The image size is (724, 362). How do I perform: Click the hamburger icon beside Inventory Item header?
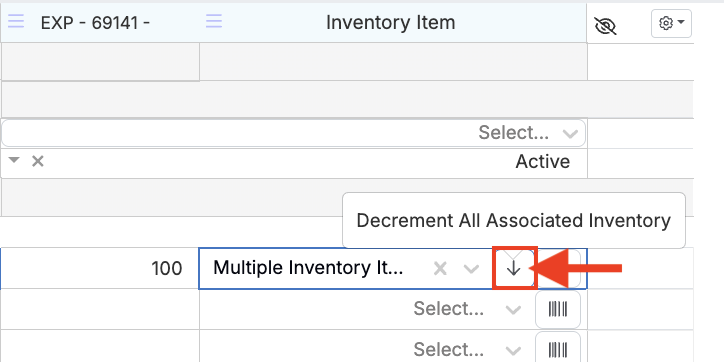tap(214, 21)
